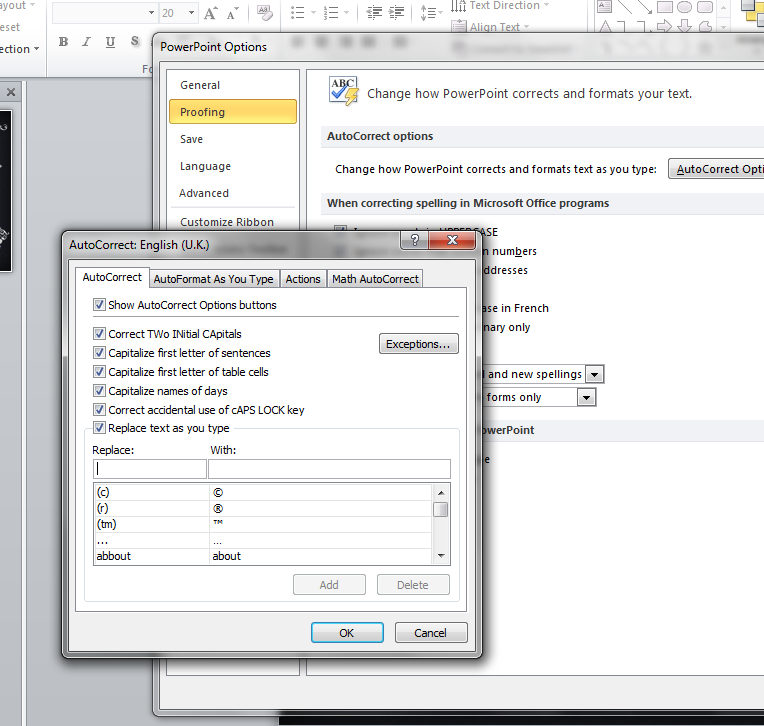Click the Increase List Level icon

point(397,13)
